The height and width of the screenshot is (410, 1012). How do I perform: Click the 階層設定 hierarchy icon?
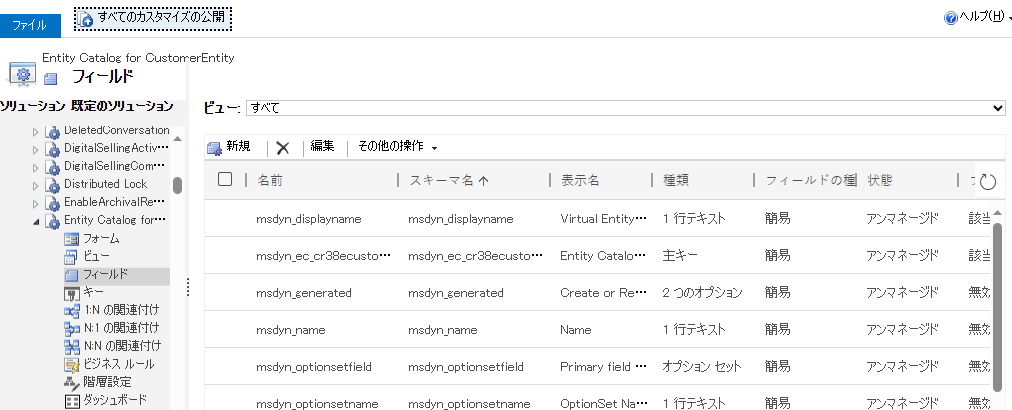71,383
